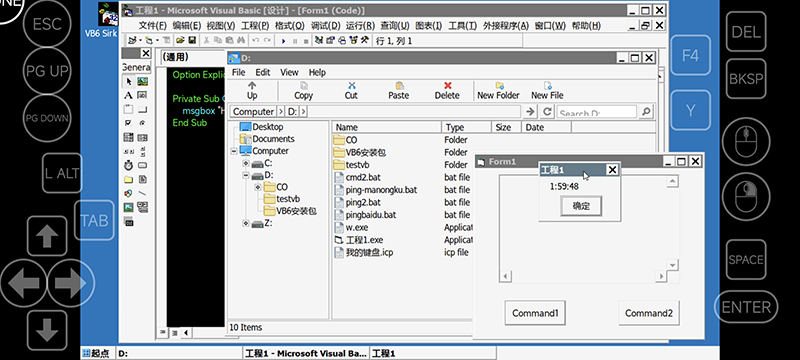The height and width of the screenshot is (360, 800).
Task: Select the Line control in toolbox
Action: 142,193
